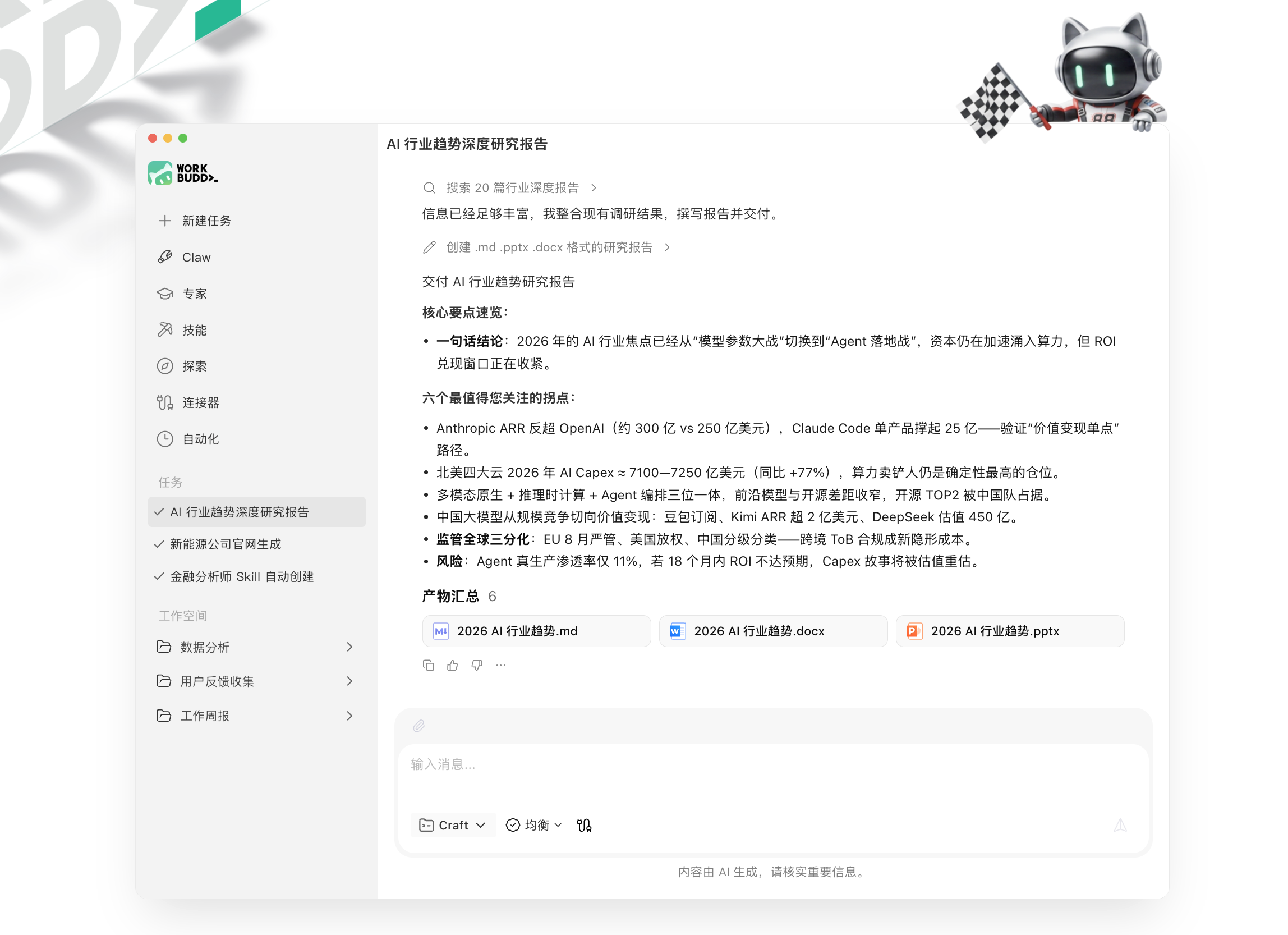Image resolution: width=1288 pixels, height=935 pixels.
Task: Open the 专家 menu item
Action: (x=257, y=293)
